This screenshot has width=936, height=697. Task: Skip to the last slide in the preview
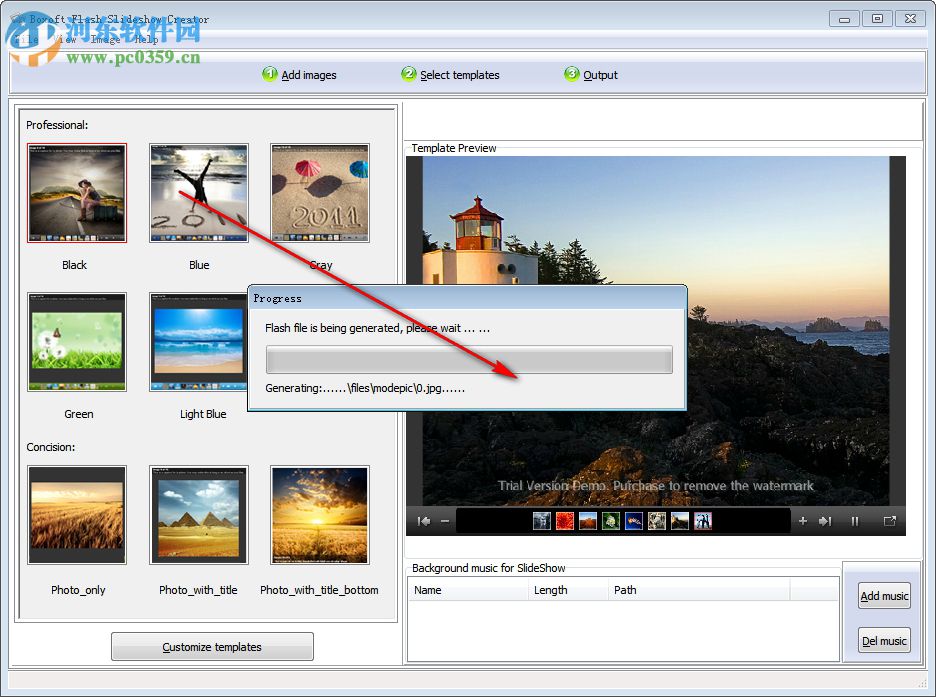pyautogui.click(x=825, y=520)
